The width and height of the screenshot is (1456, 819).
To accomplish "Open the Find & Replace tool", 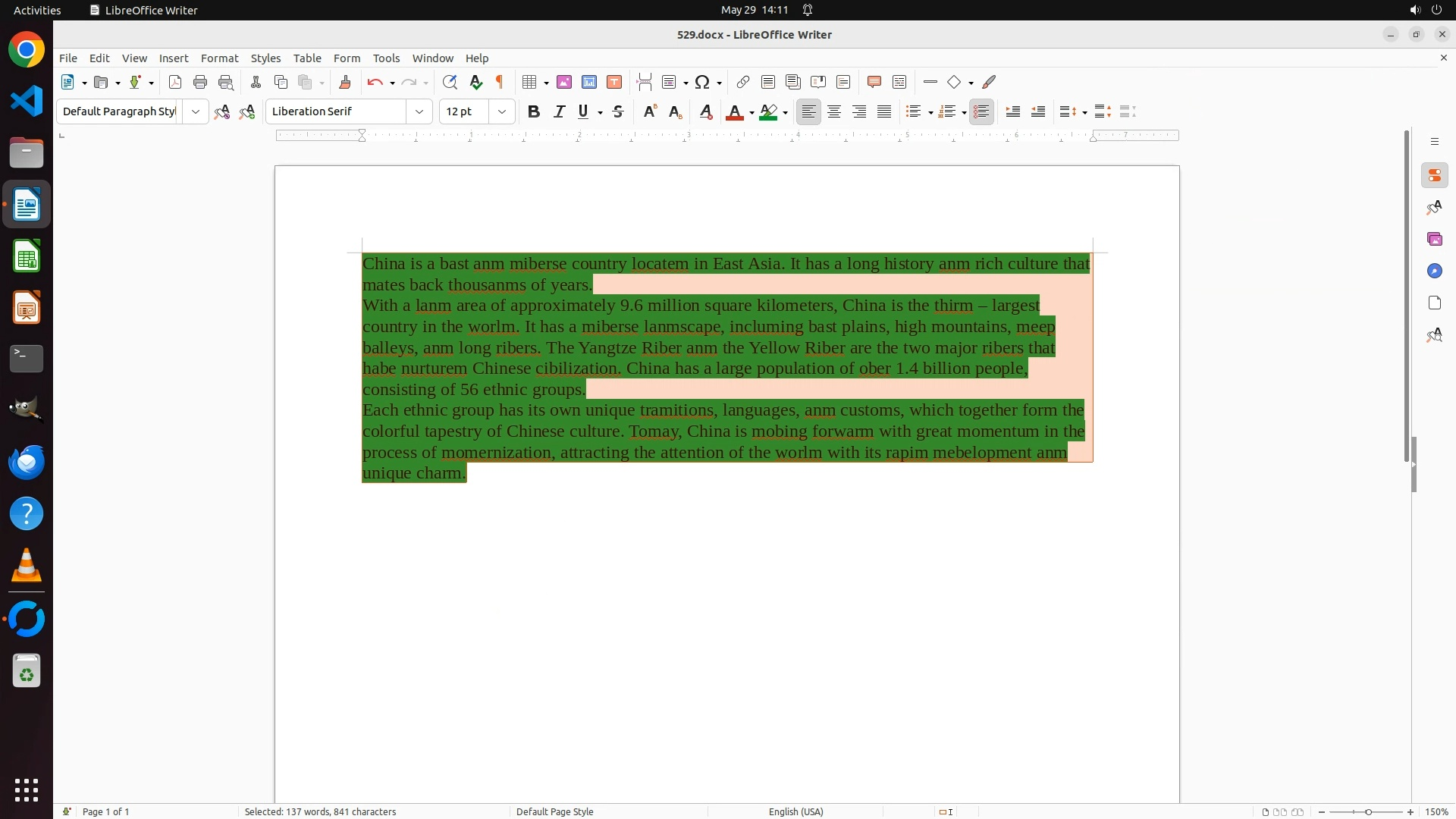I will click(450, 82).
